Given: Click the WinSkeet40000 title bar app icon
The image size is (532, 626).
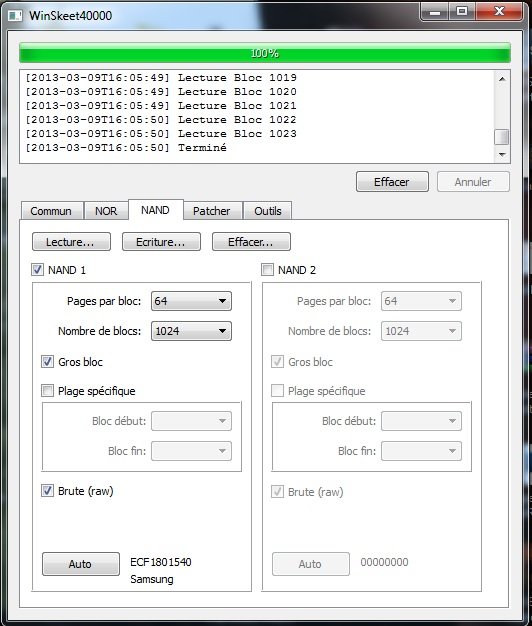Looking at the screenshot, I should click(x=15, y=16).
